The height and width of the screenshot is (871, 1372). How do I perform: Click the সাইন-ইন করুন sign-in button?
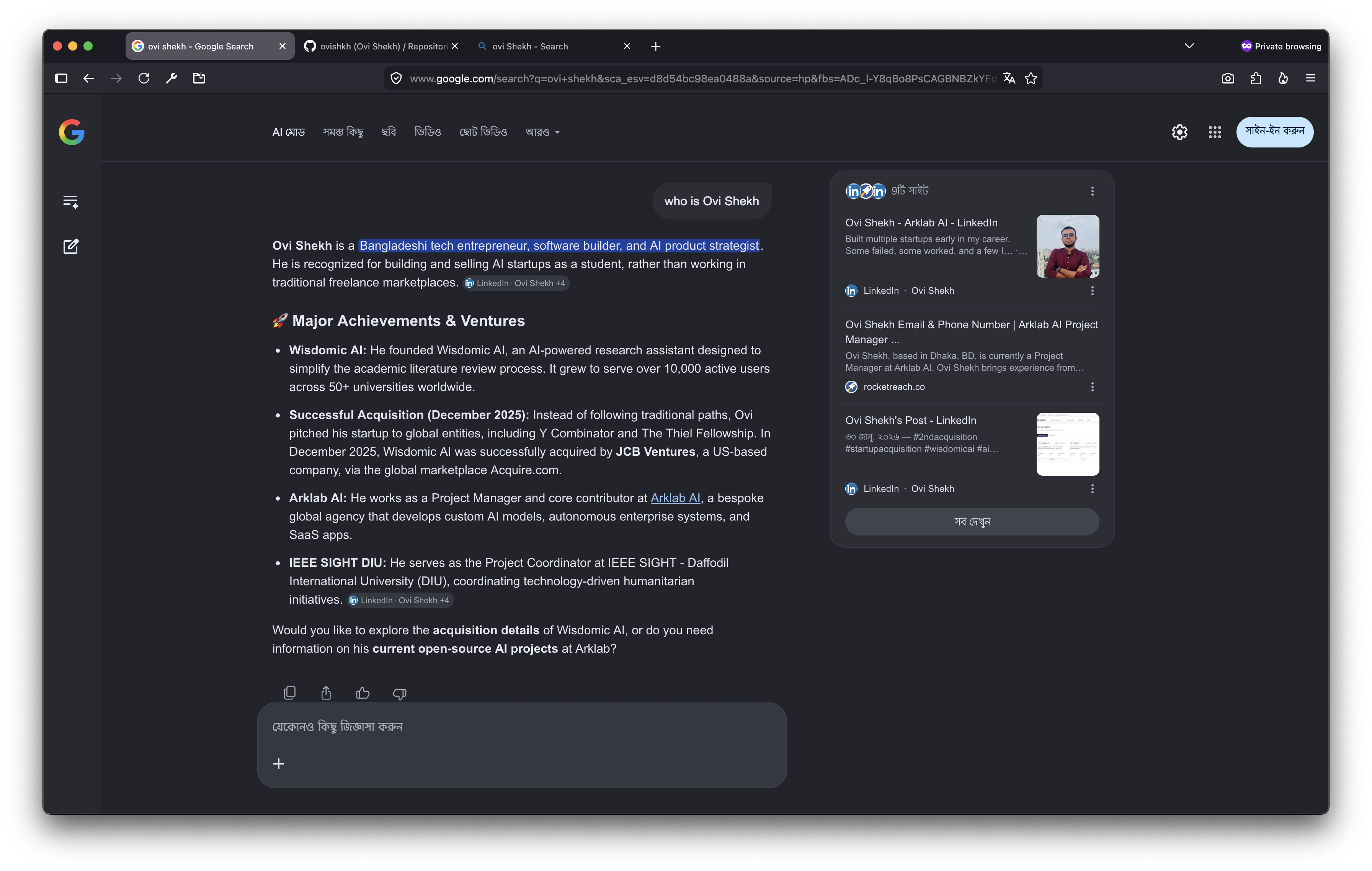click(1274, 132)
